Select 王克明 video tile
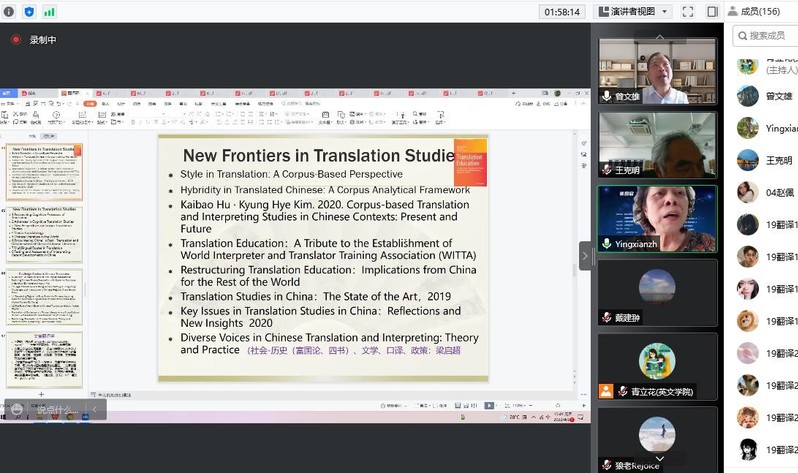798x473 pixels. pyautogui.click(x=658, y=145)
